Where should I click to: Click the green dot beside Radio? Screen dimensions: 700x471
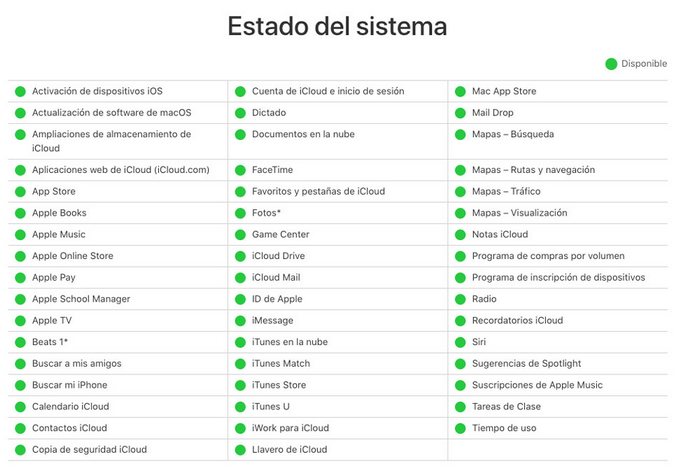(460, 299)
